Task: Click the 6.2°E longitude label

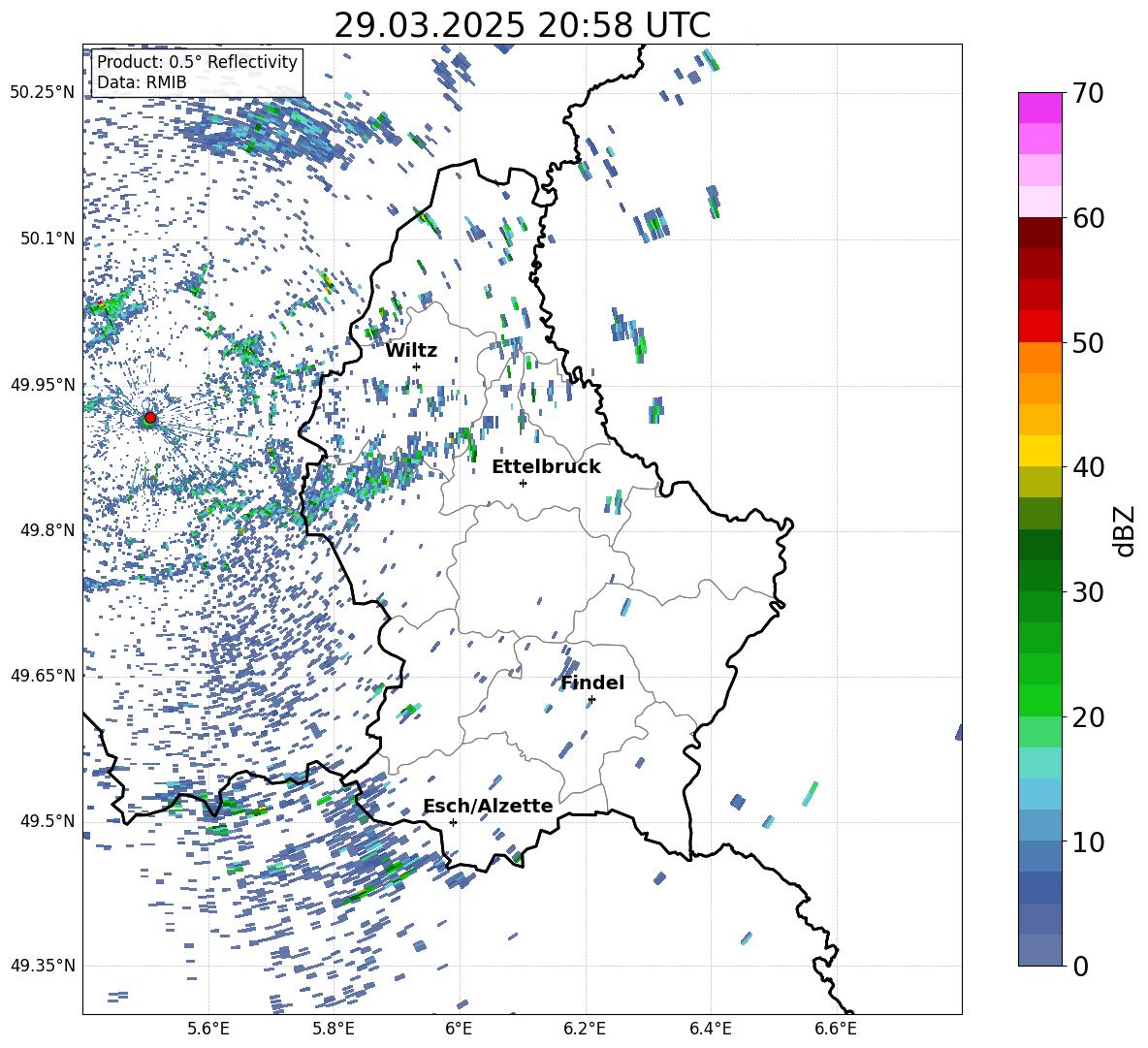Action: [585, 1029]
